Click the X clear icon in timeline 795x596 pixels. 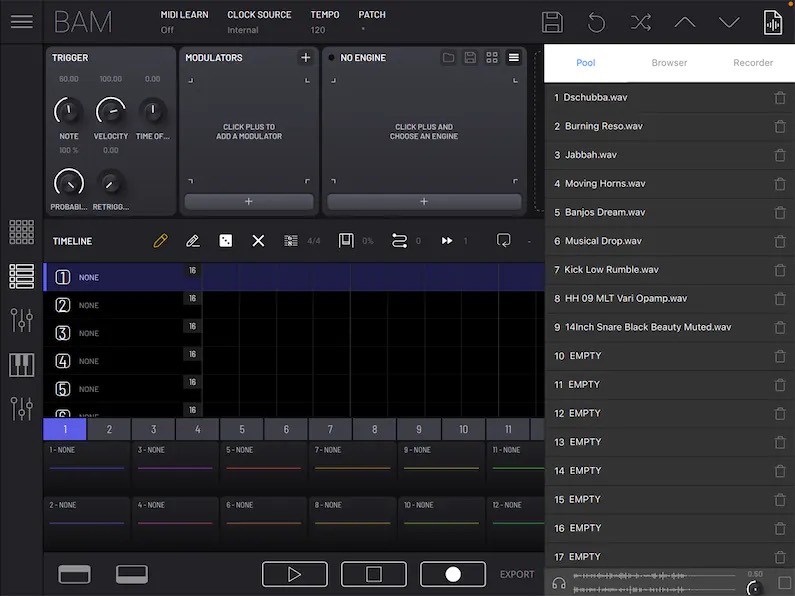(258, 241)
